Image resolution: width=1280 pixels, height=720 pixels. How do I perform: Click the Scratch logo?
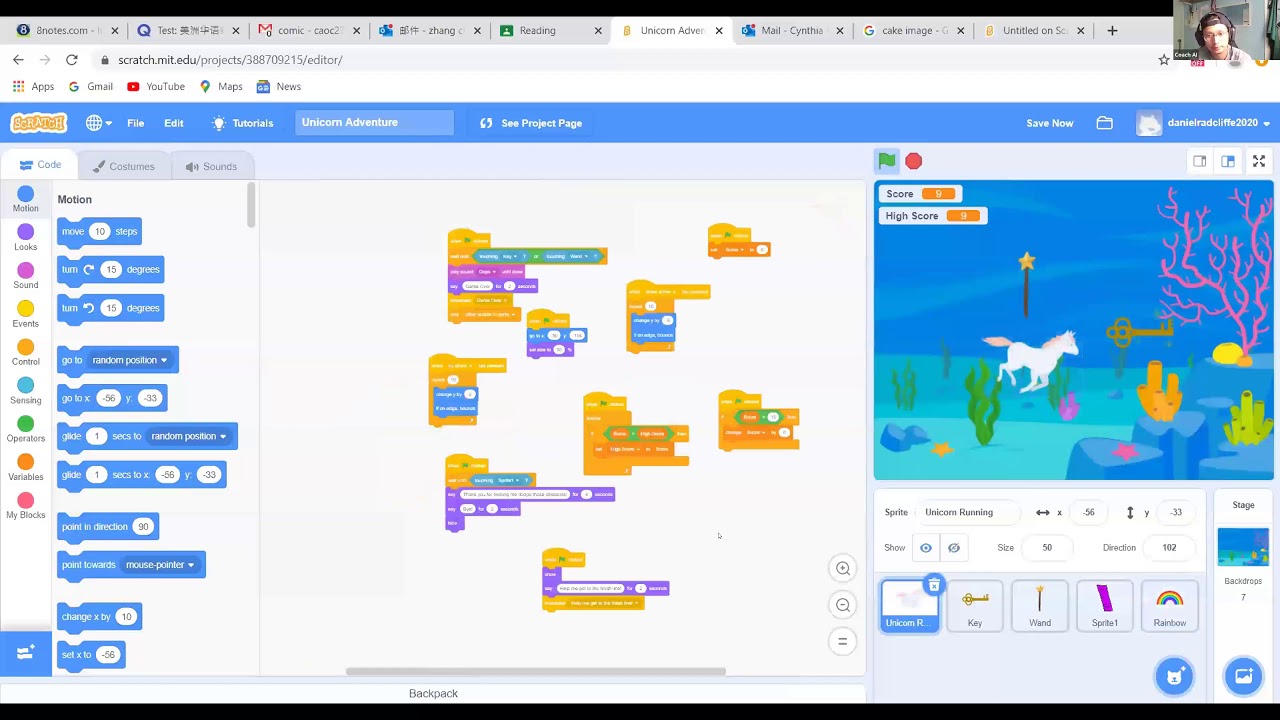(38, 123)
